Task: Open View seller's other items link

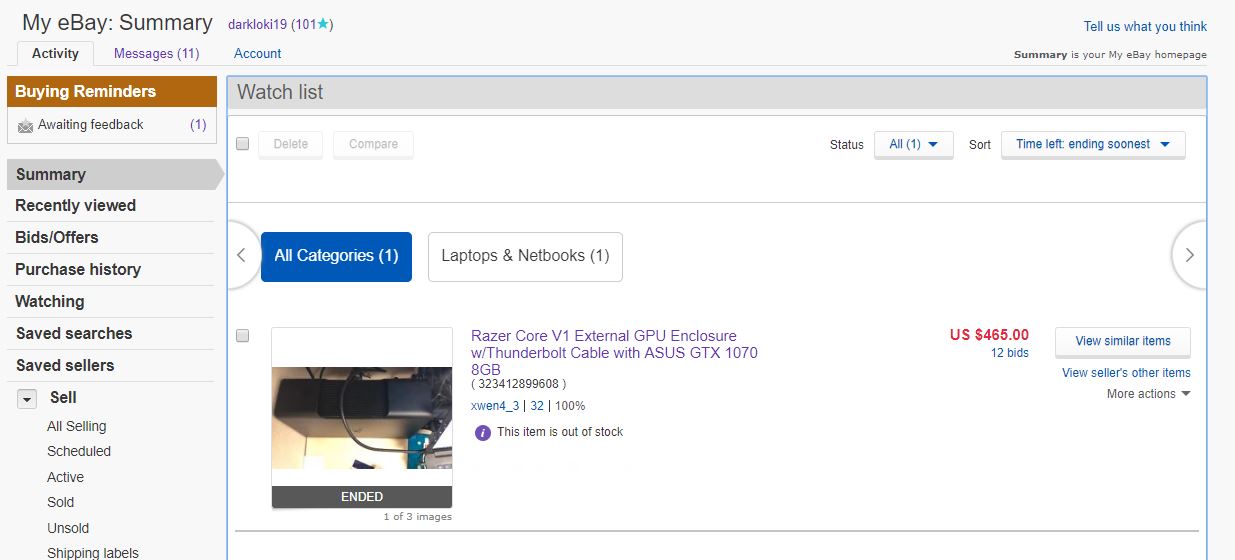Action: pos(1126,373)
